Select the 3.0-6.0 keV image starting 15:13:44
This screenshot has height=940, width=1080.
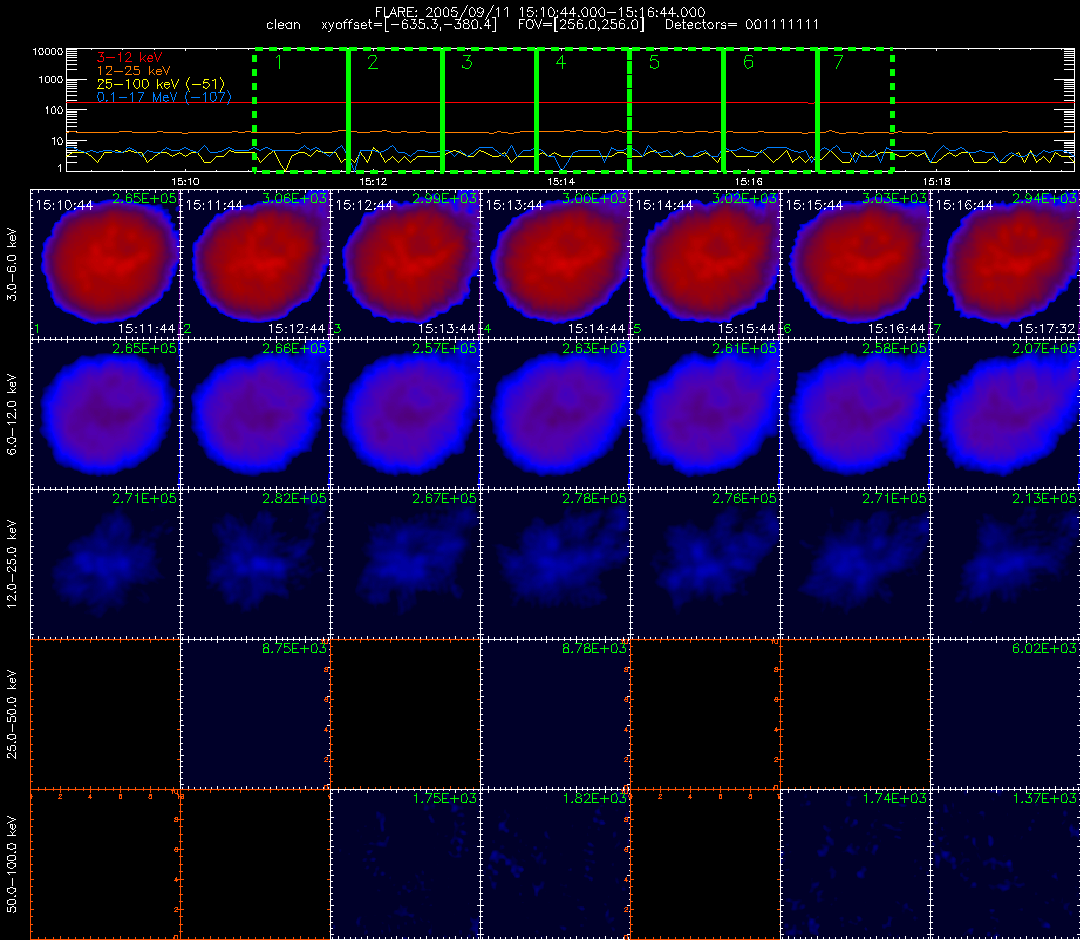tap(556, 264)
